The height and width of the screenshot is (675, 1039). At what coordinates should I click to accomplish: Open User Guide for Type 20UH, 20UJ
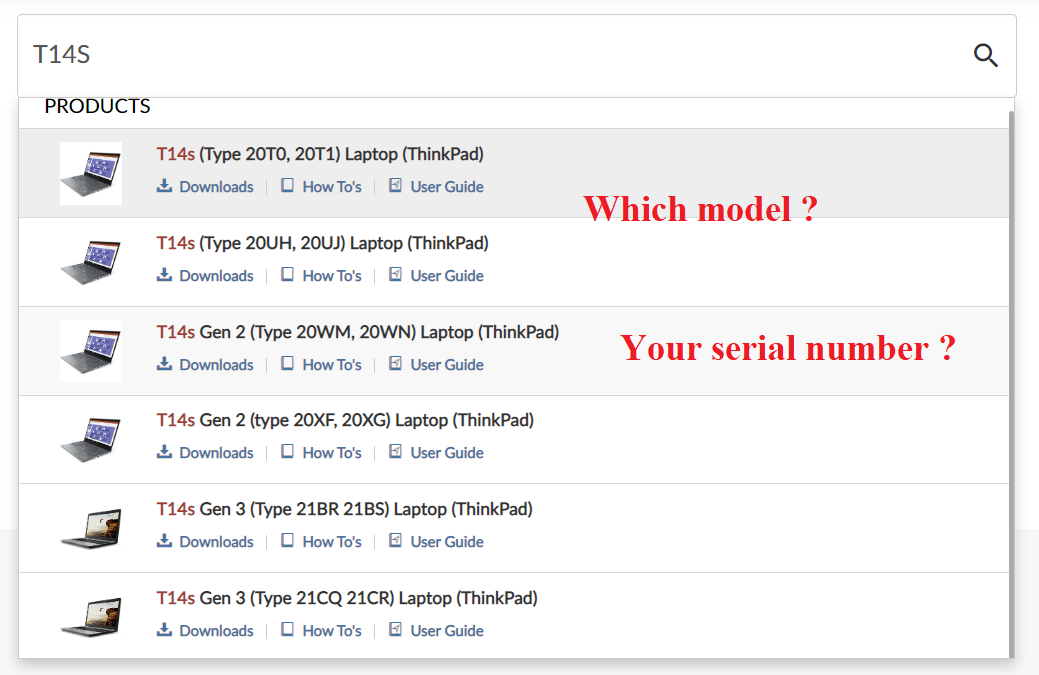click(447, 276)
